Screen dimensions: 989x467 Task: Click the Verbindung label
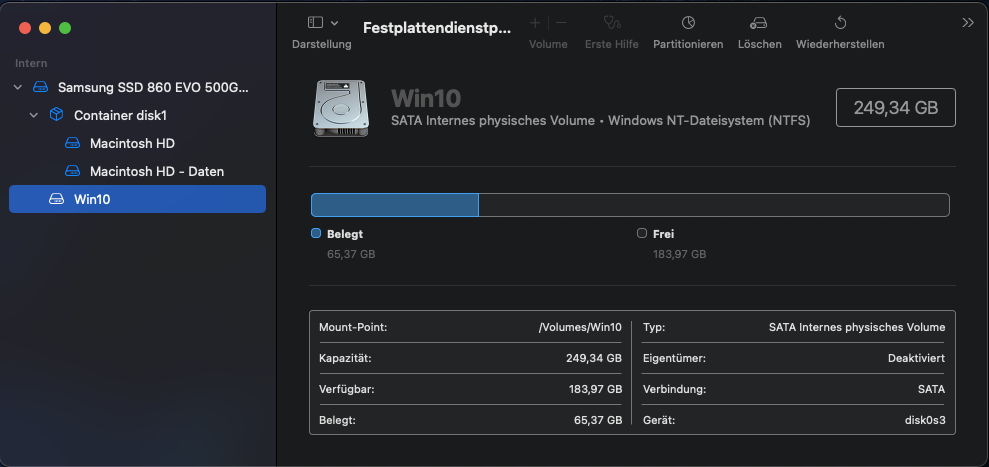pos(674,389)
